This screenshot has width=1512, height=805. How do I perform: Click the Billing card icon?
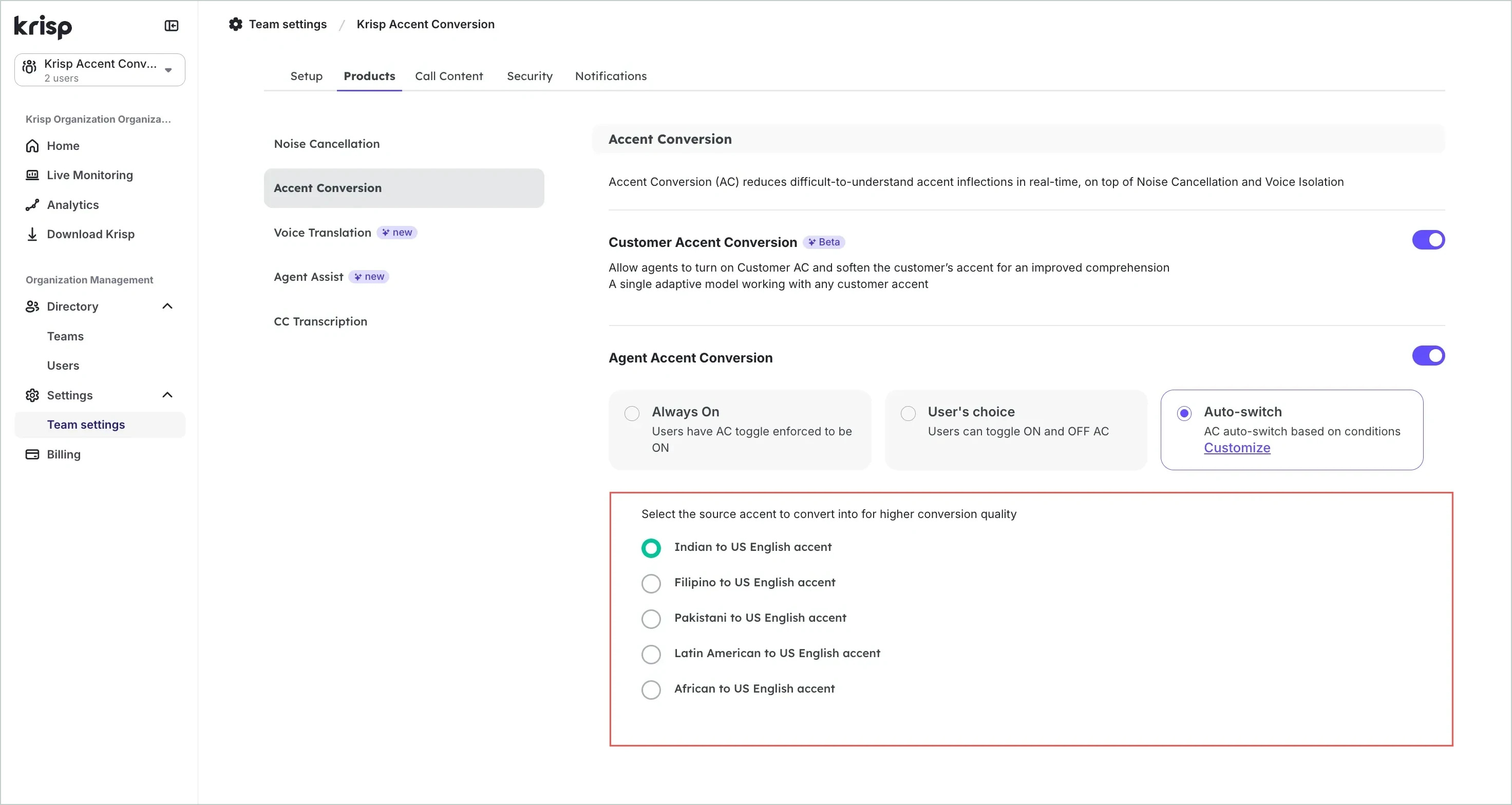[32, 454]
